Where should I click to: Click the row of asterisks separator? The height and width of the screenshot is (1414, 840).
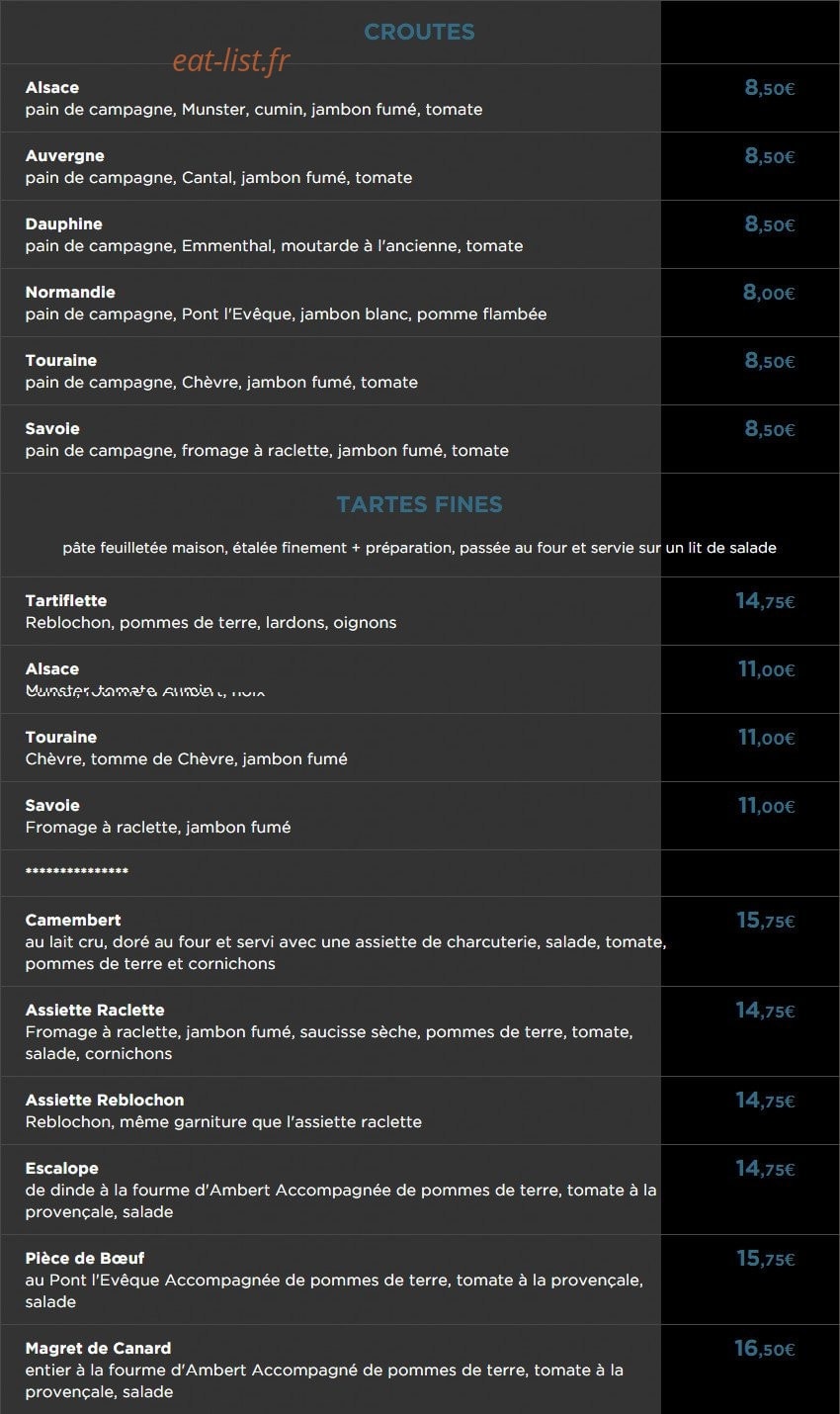(77, 872)
